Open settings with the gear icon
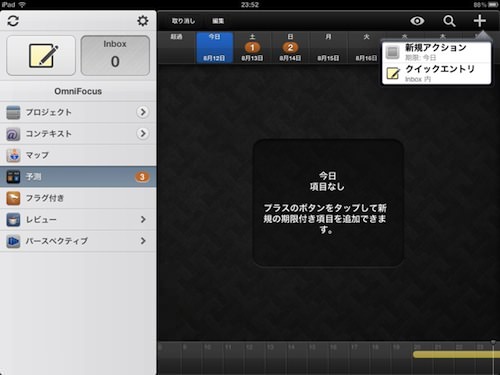 tap(143, 21)
